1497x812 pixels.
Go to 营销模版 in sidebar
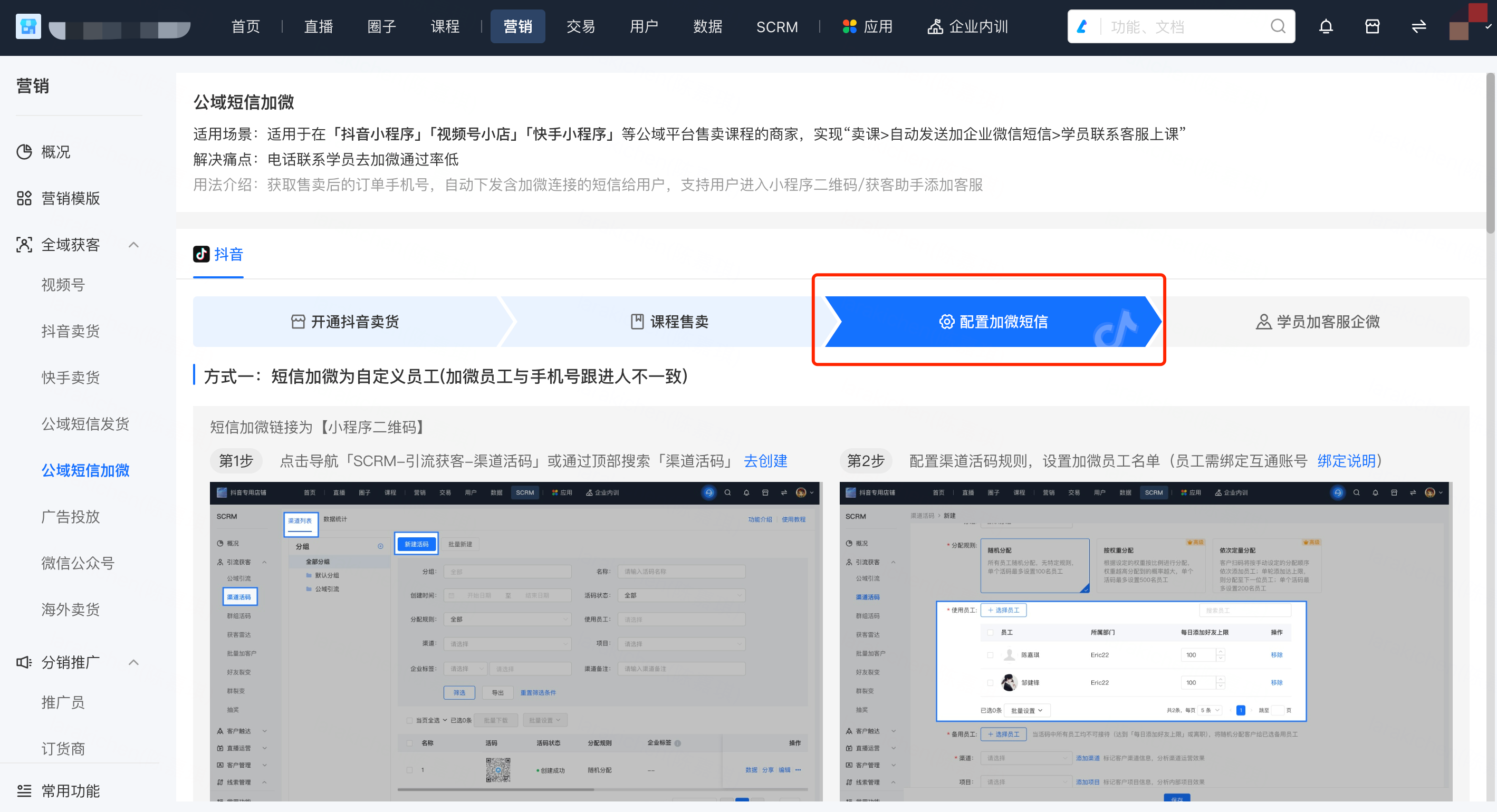(71, 199)
